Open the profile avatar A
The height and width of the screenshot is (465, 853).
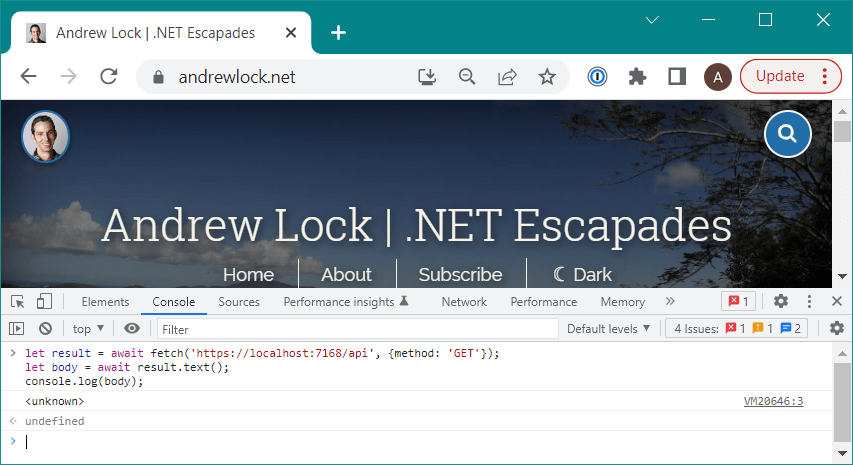click(718, 77)
